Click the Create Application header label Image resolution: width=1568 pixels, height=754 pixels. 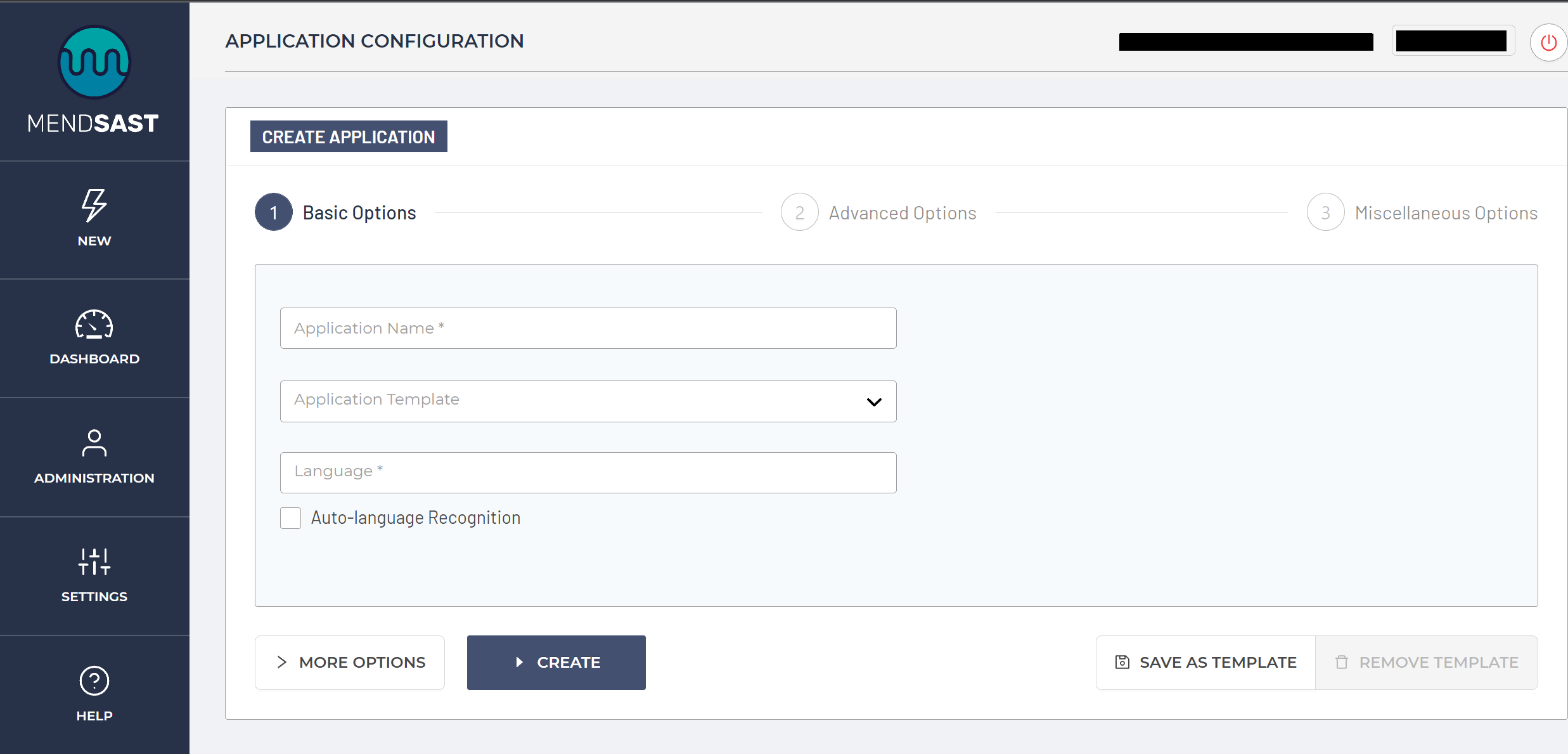[x=349, y=137]
